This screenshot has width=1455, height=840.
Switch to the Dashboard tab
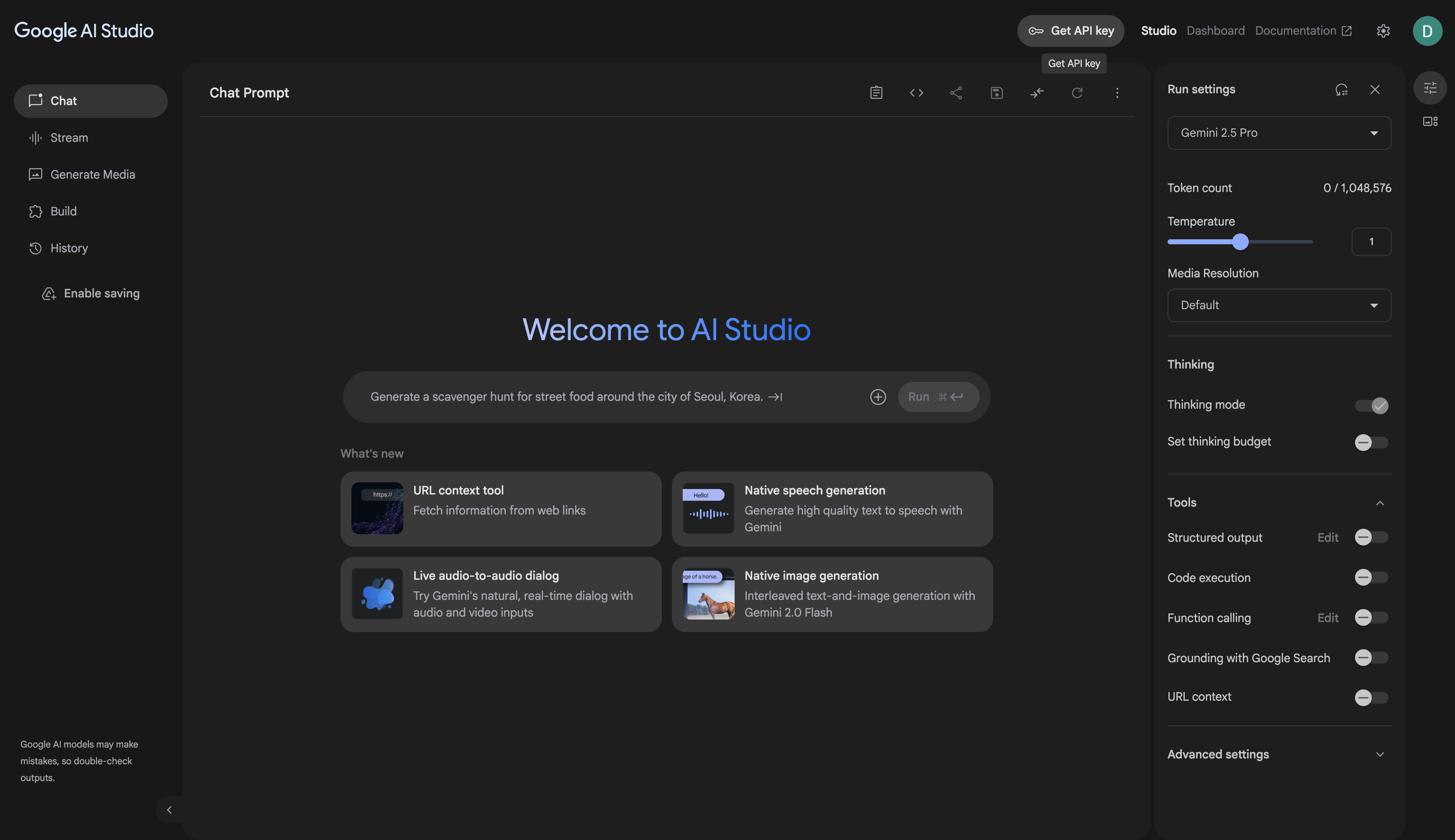[1215, 31]
